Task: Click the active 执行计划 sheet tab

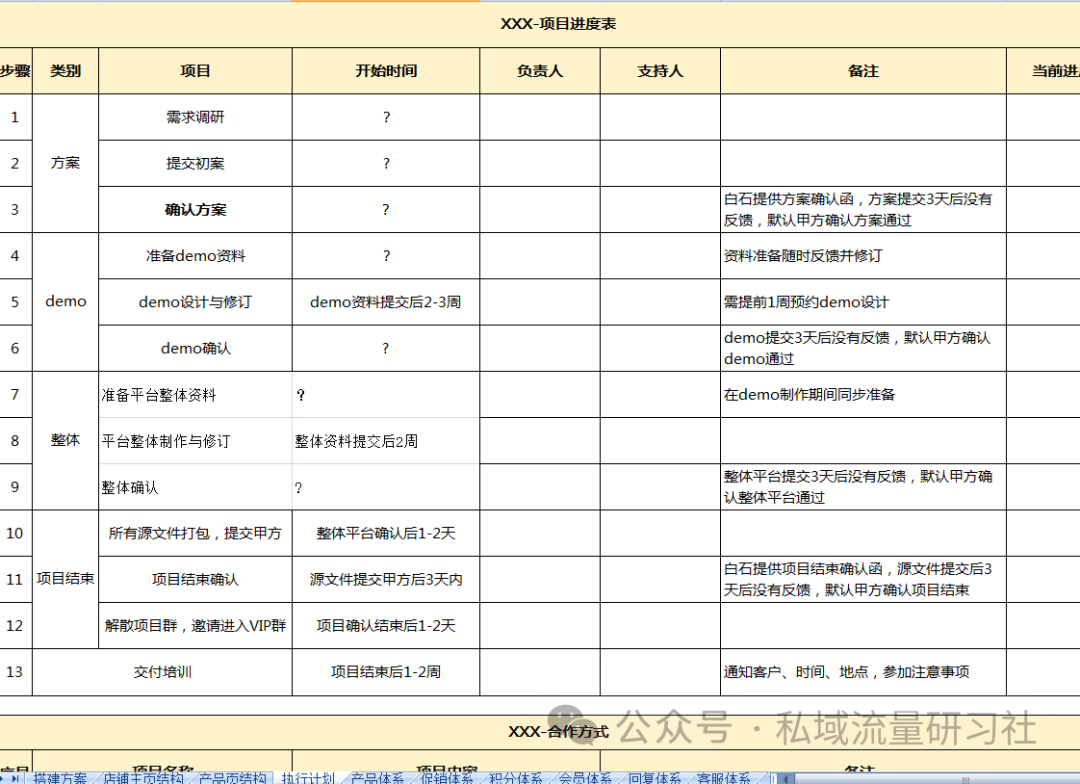Action: 308,778
